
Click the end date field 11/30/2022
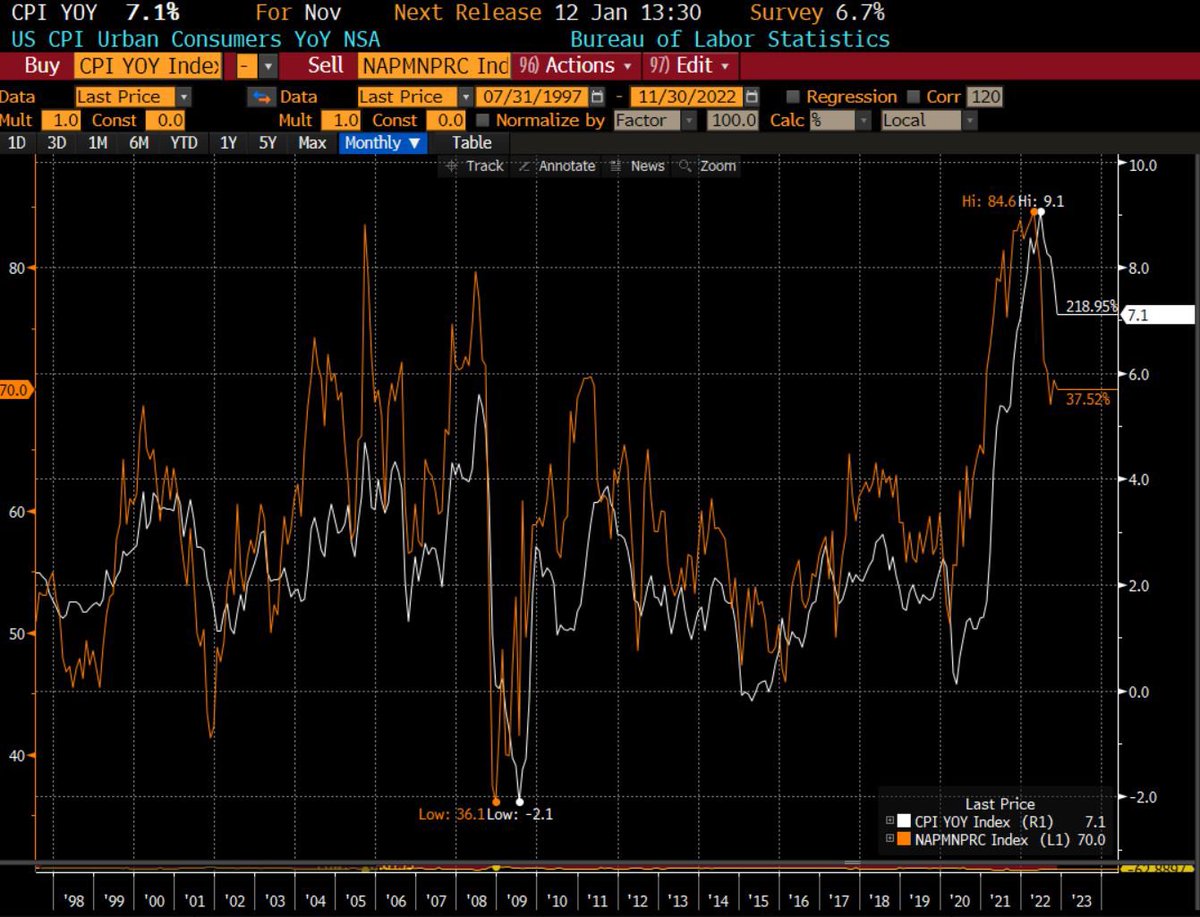click(685, 97)
